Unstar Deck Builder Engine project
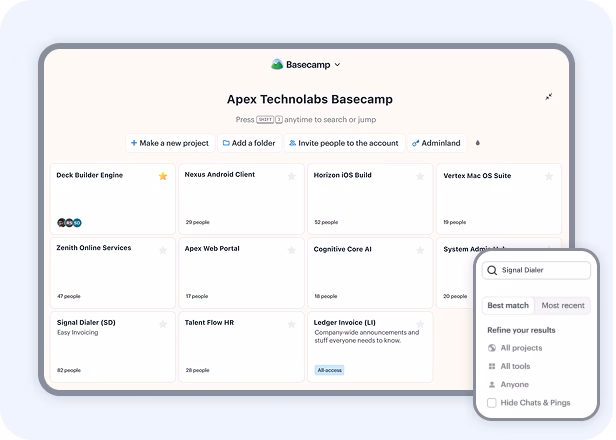616x440 pixels. (163, 176)
